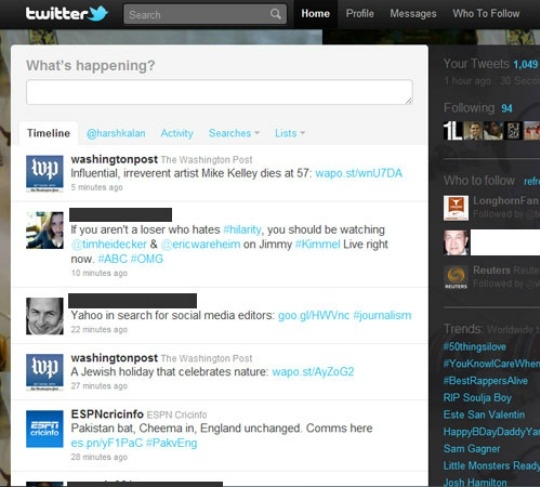Open the Little Monsters Ready trend
The width and height of the screenshot is (540, 487).
point(491,466)
